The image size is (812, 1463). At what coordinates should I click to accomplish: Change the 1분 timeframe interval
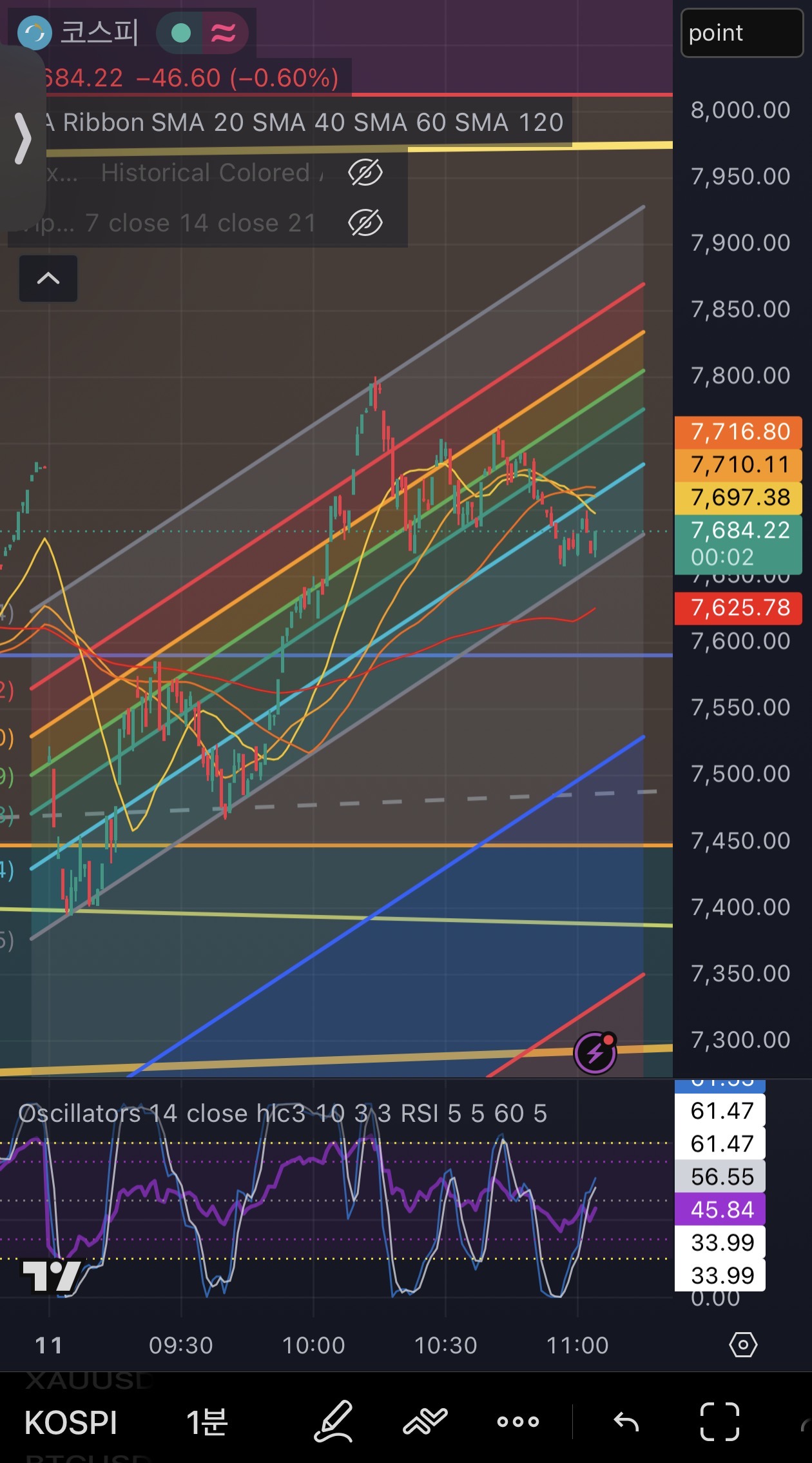[207, 1422]
